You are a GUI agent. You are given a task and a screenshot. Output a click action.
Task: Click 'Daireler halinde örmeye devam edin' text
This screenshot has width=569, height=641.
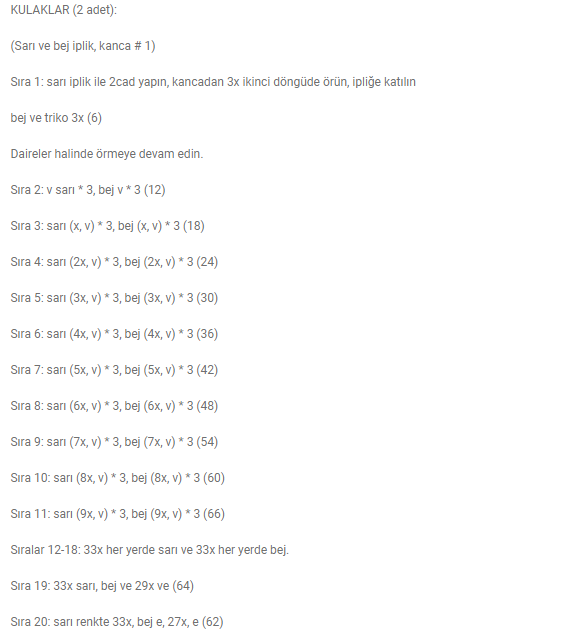pyautogui.click(x=107, y=154)
